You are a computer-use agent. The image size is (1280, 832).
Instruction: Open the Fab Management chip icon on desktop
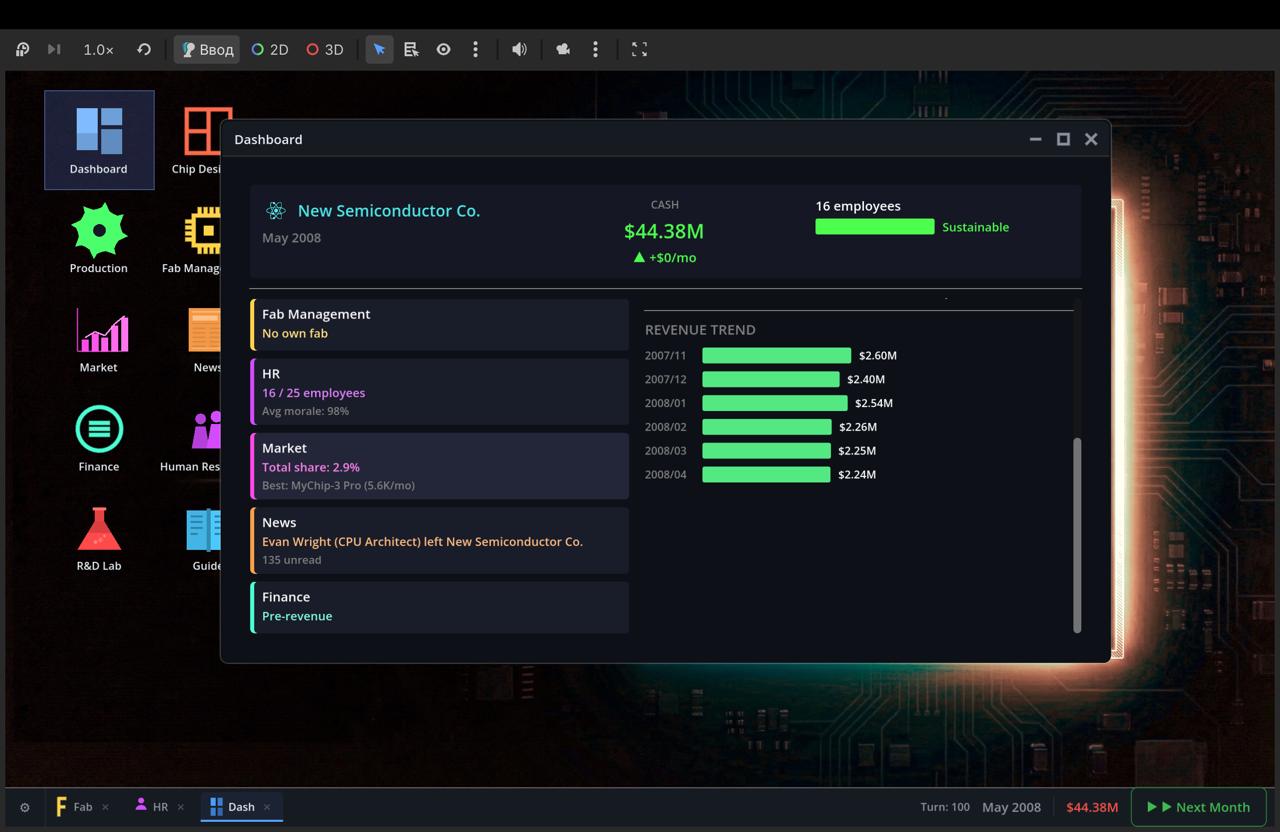[x=198, y=239]
